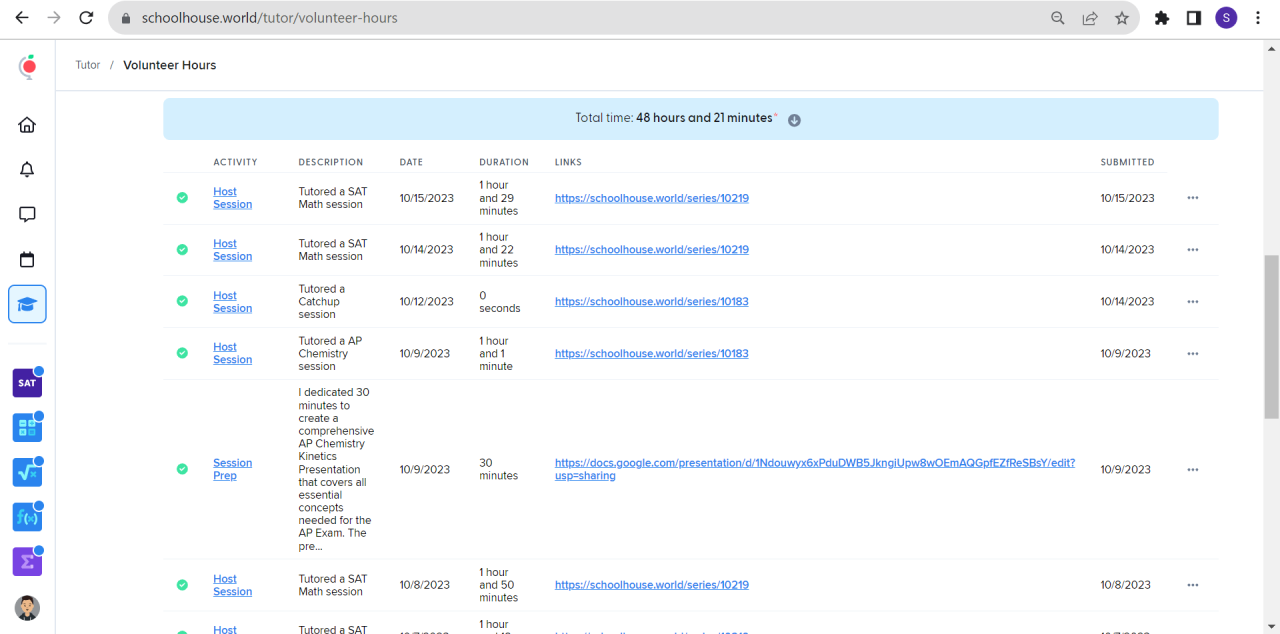Open the Google Docs presentation link
Viewport: 1280px width, 634px height.
coord(814,469)
